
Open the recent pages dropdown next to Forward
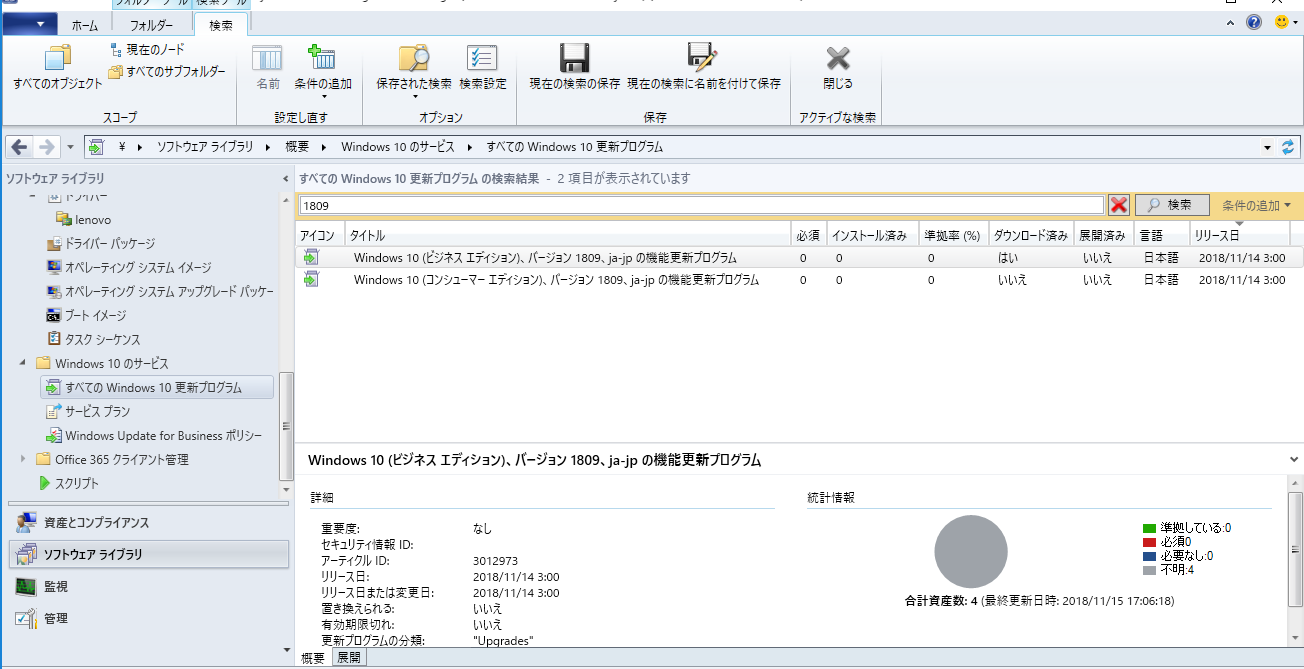tap(70, 147)
